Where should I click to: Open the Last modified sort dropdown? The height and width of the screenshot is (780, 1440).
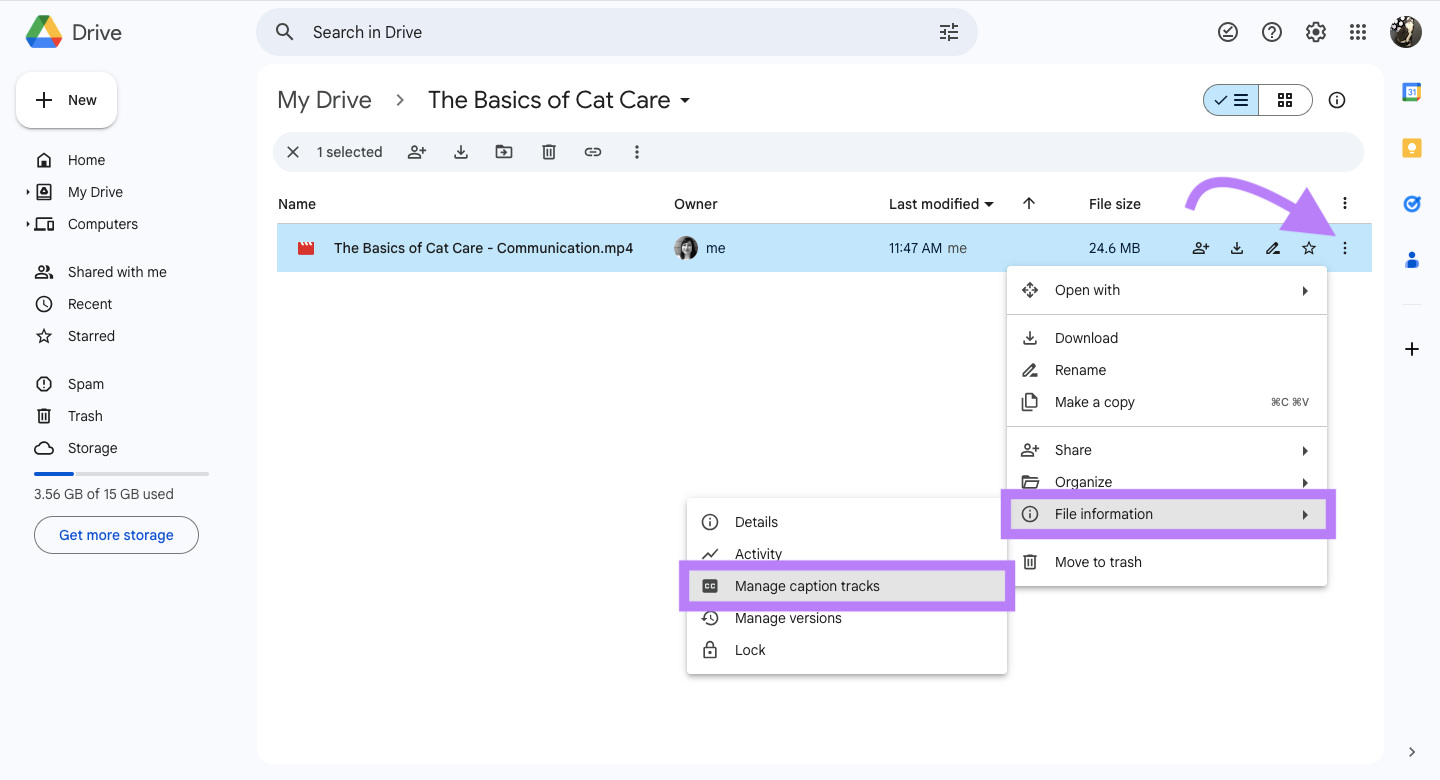pyautogui.click(x=941, y=203)
